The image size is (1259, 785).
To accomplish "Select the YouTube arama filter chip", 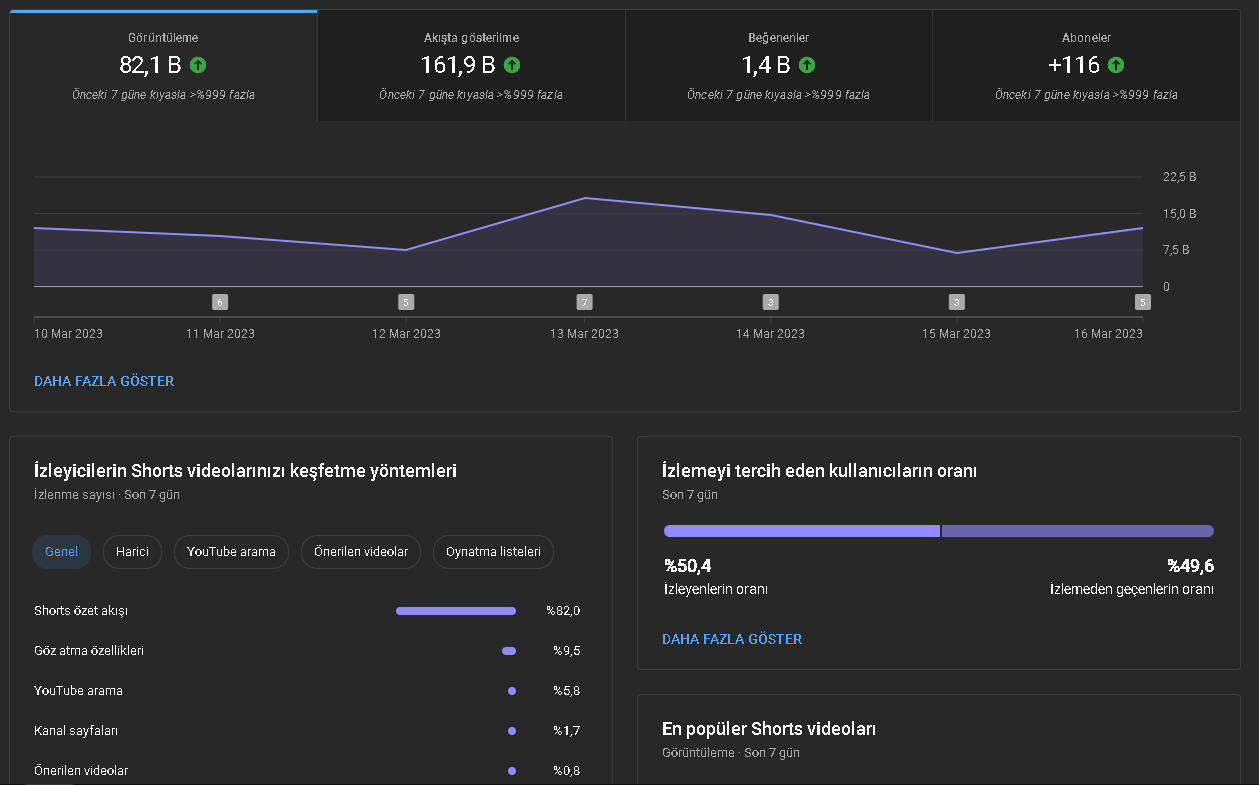I will (x=231, y=552).
